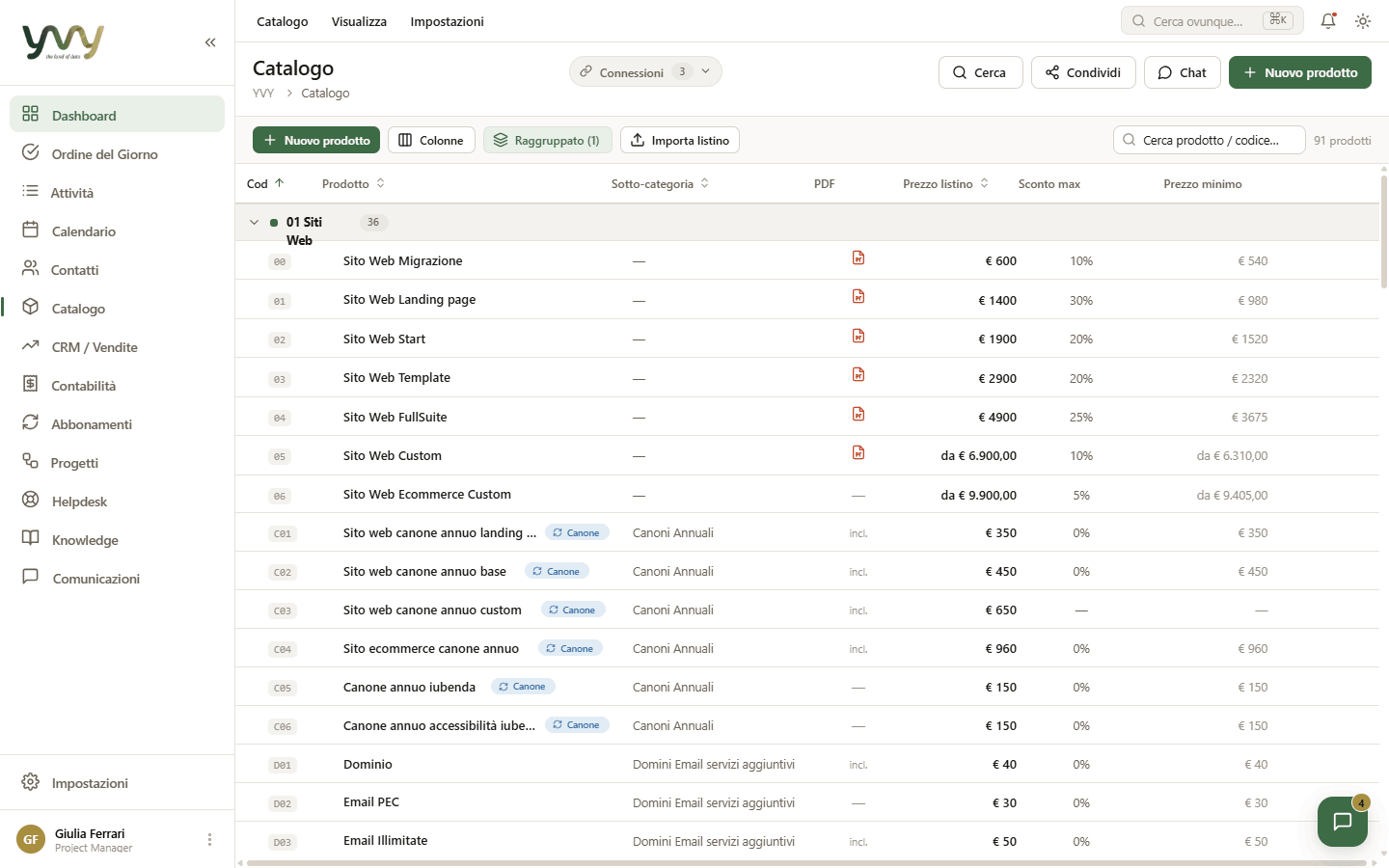Screen dimensions: 1389x868
Task: Click the Helpdesk lifebuoy icon
Action: pos(31,500)
